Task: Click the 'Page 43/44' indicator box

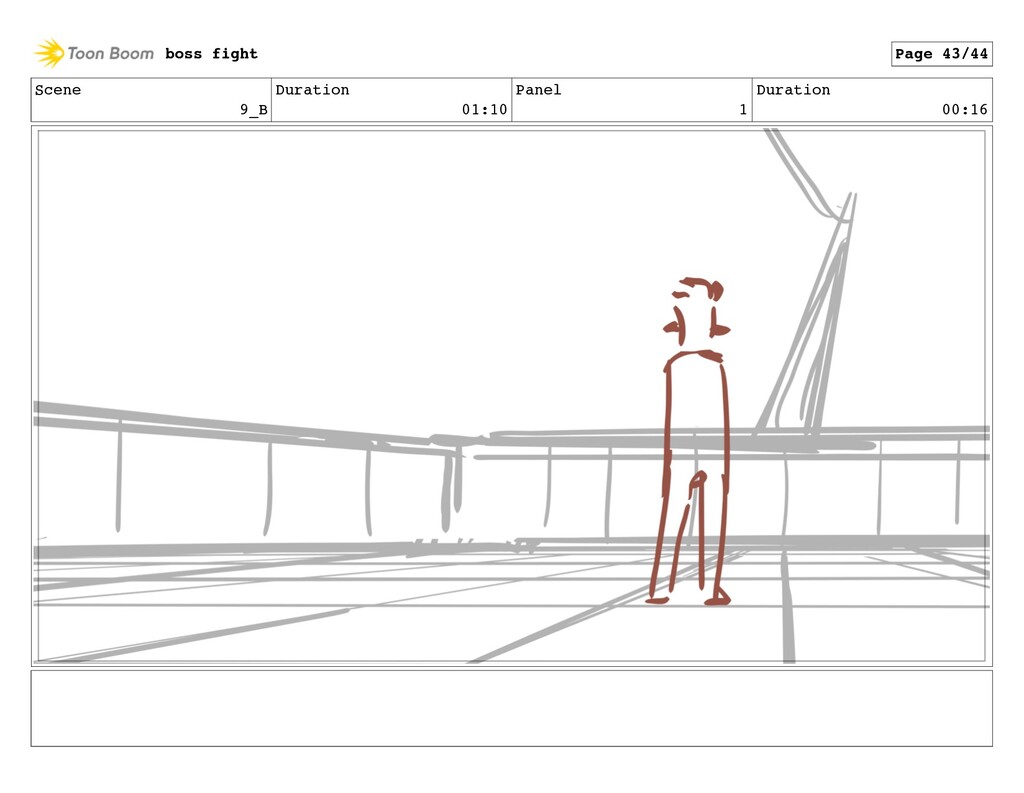Action: point(941,54)
